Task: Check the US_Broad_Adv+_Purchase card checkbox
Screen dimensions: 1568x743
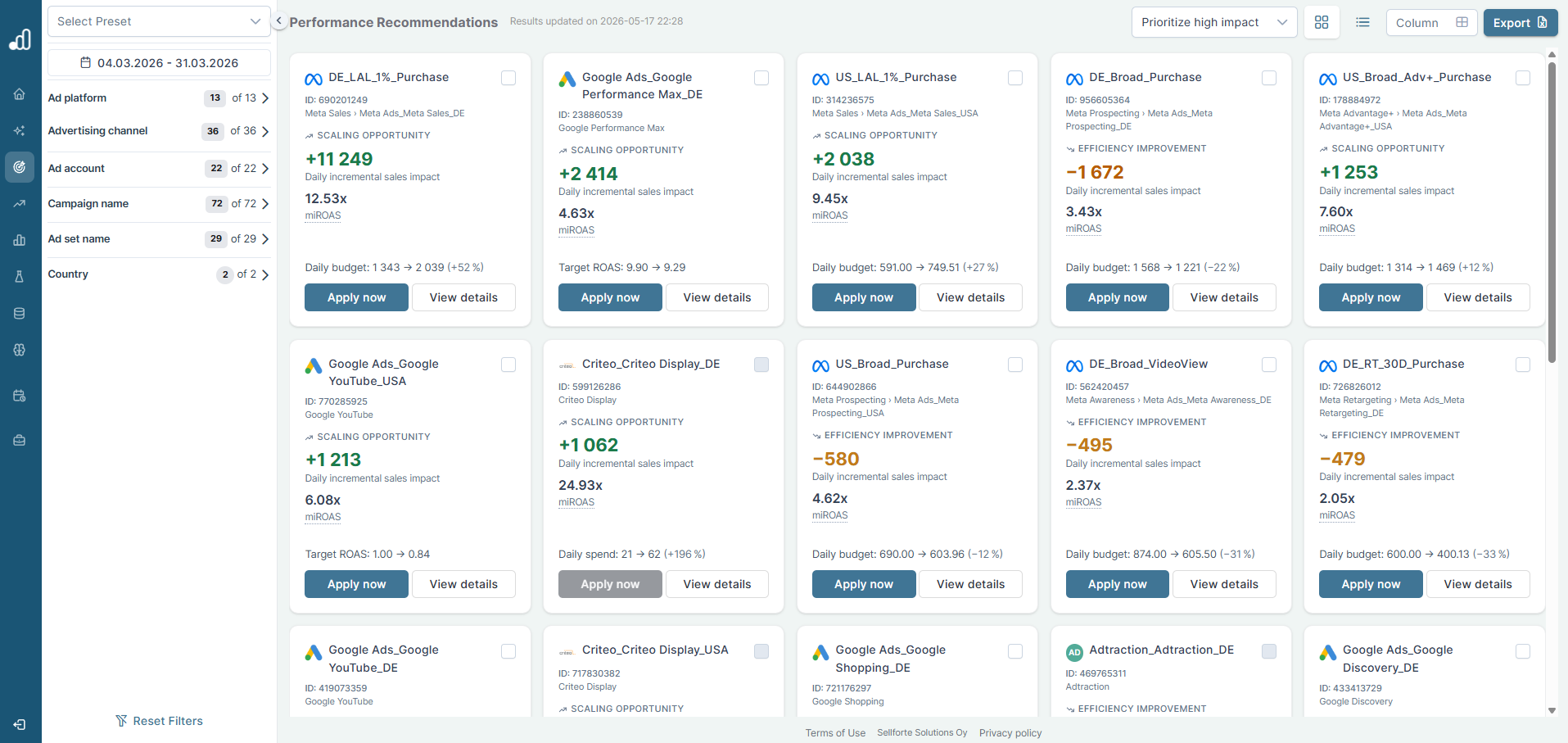Action: pos(1523,78)
